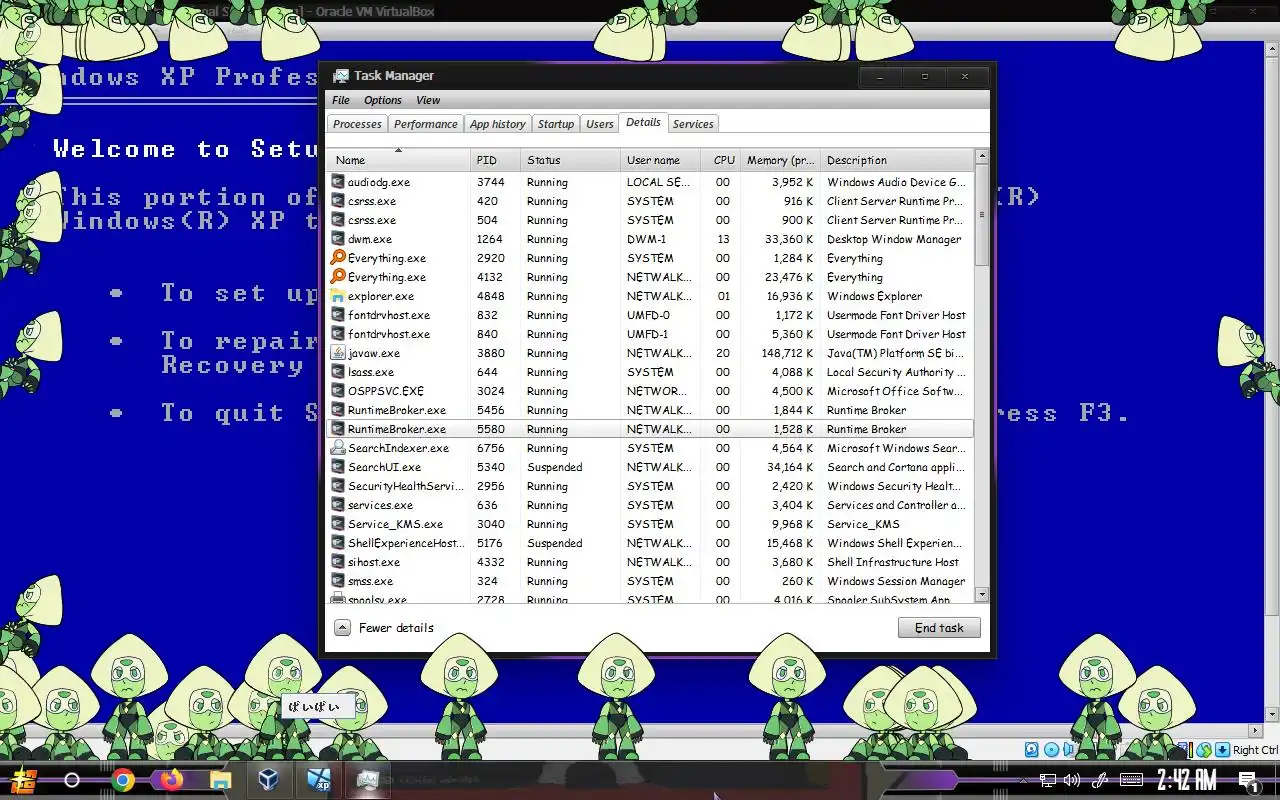
Task: Sort by the CPU column header
Action: coord(720,160)
